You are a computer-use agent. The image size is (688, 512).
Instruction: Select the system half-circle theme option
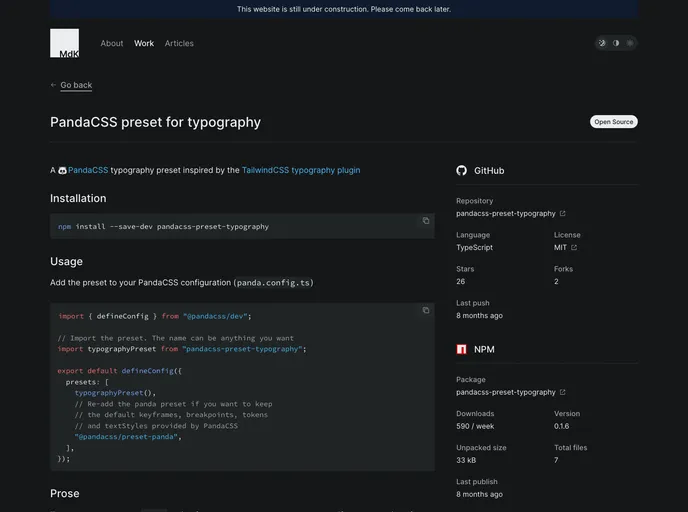pos(616,43)
